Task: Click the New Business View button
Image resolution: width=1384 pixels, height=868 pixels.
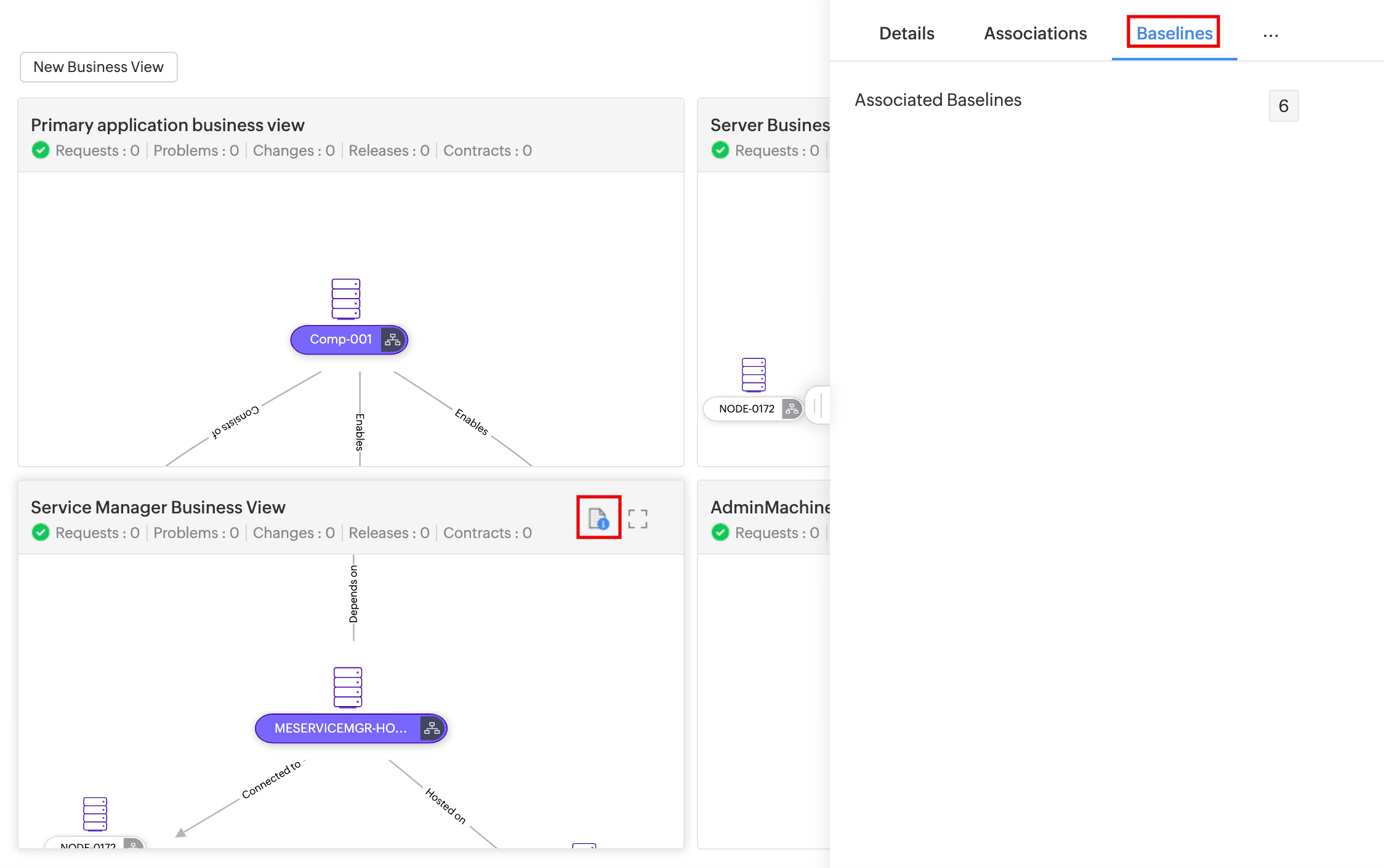Action: coord(99,66)
